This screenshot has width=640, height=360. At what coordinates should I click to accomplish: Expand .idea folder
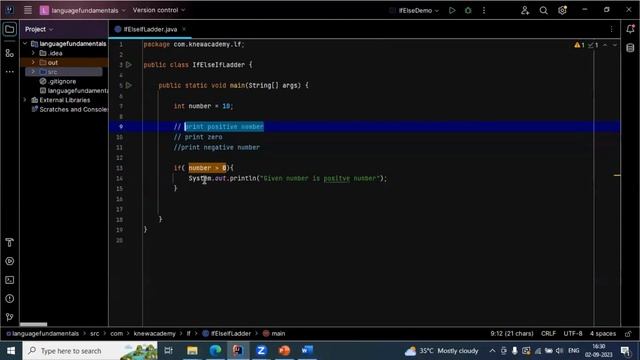pos(33,53)
